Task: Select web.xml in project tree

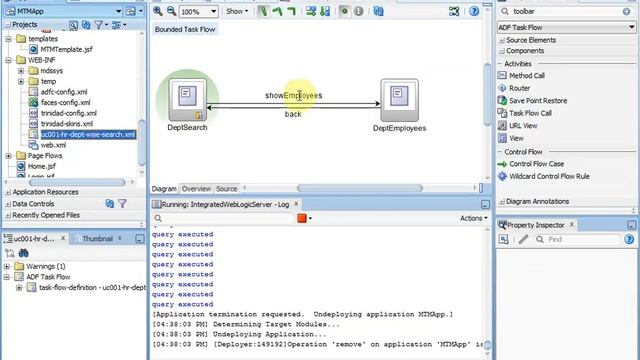Action: pyautogui.click(x=53, y=145)
